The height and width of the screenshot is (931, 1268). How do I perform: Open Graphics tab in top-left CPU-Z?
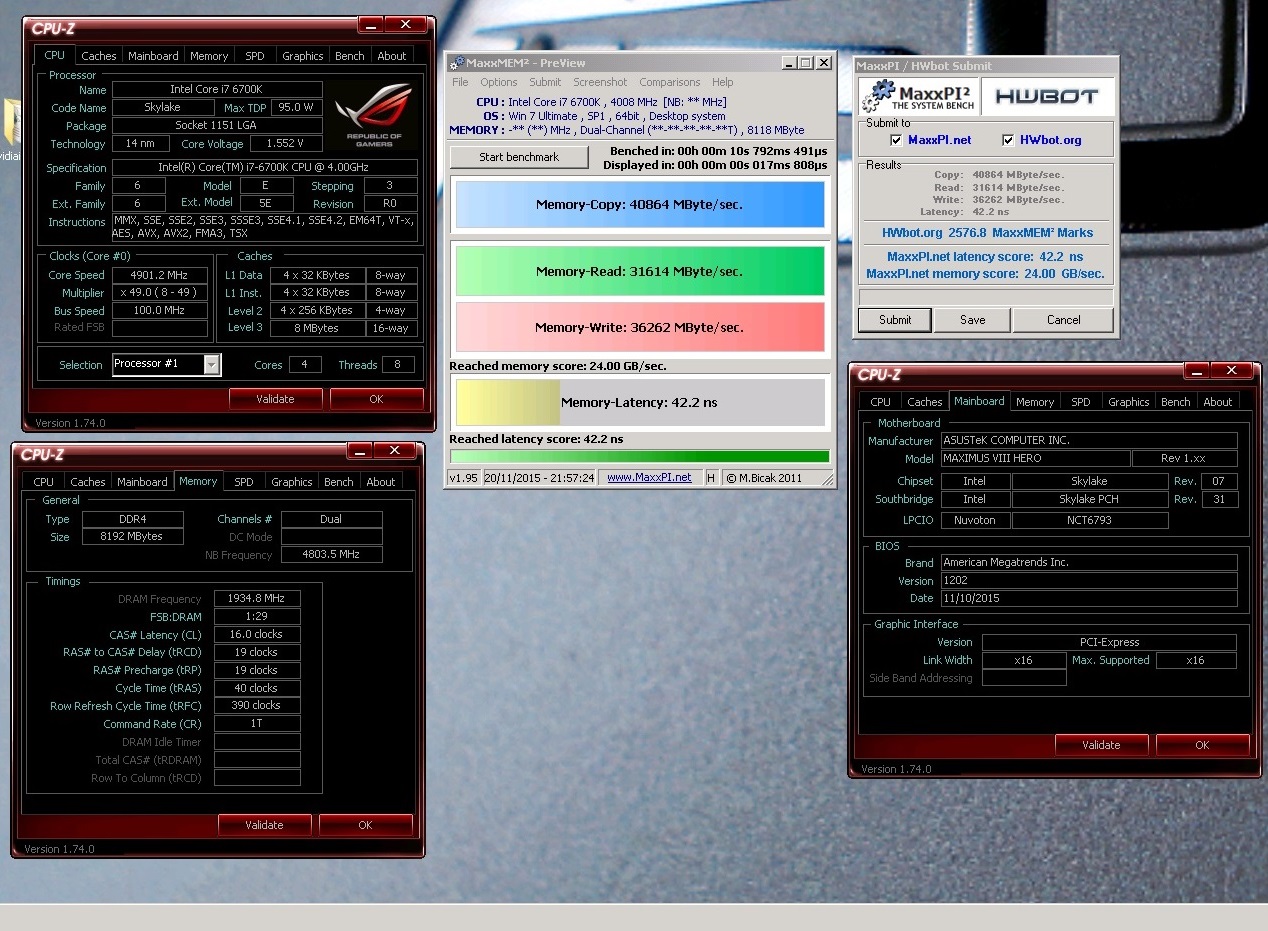(302, 56)
